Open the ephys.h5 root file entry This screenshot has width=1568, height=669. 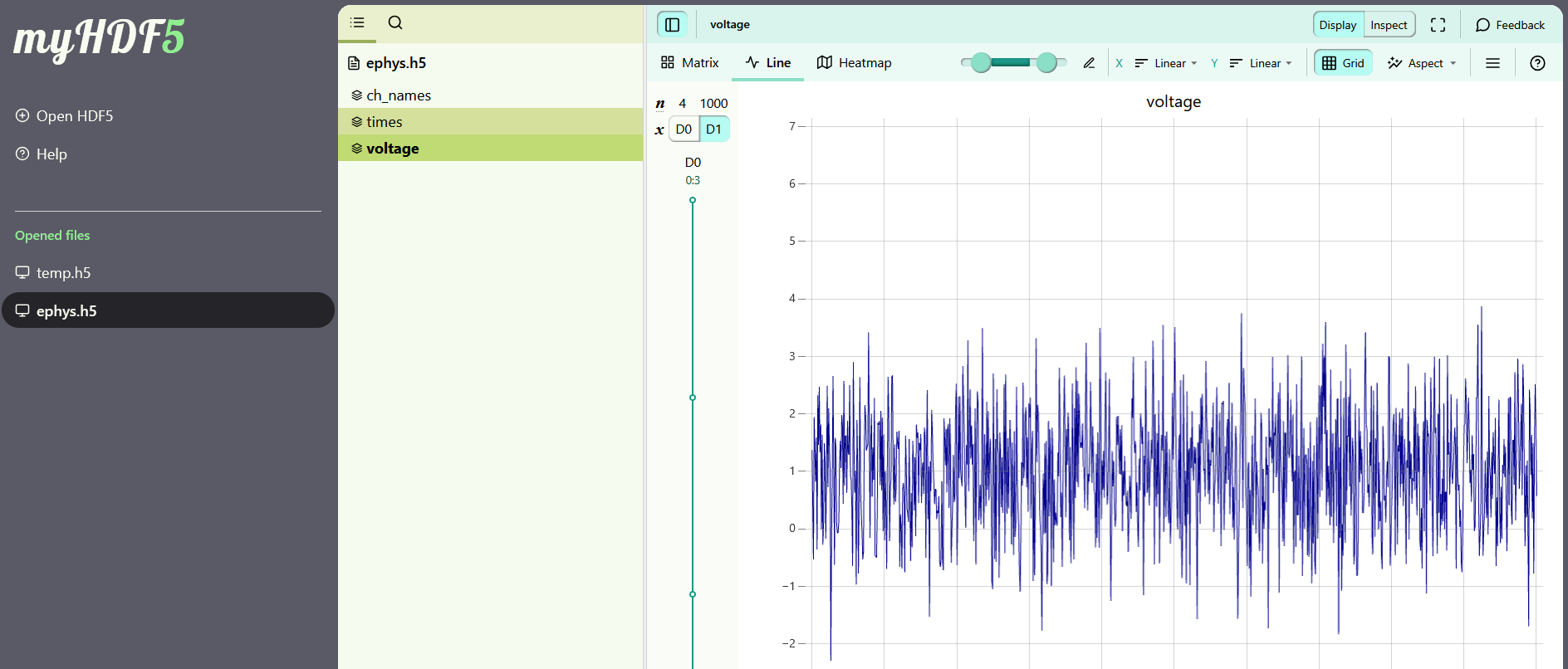pyautogui.click(x=395, y=63)
